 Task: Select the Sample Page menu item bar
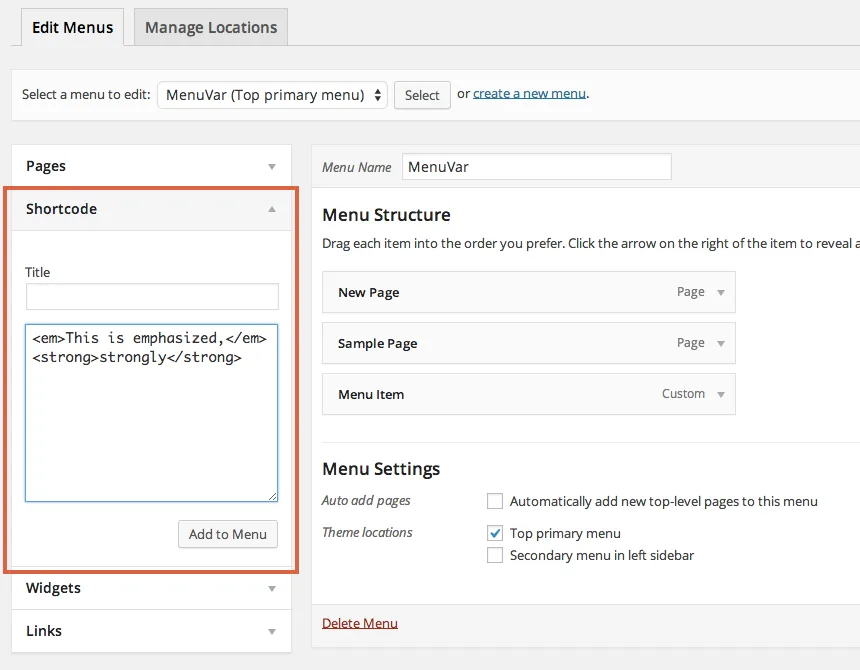pyautogui.click(x=529, y=343)
